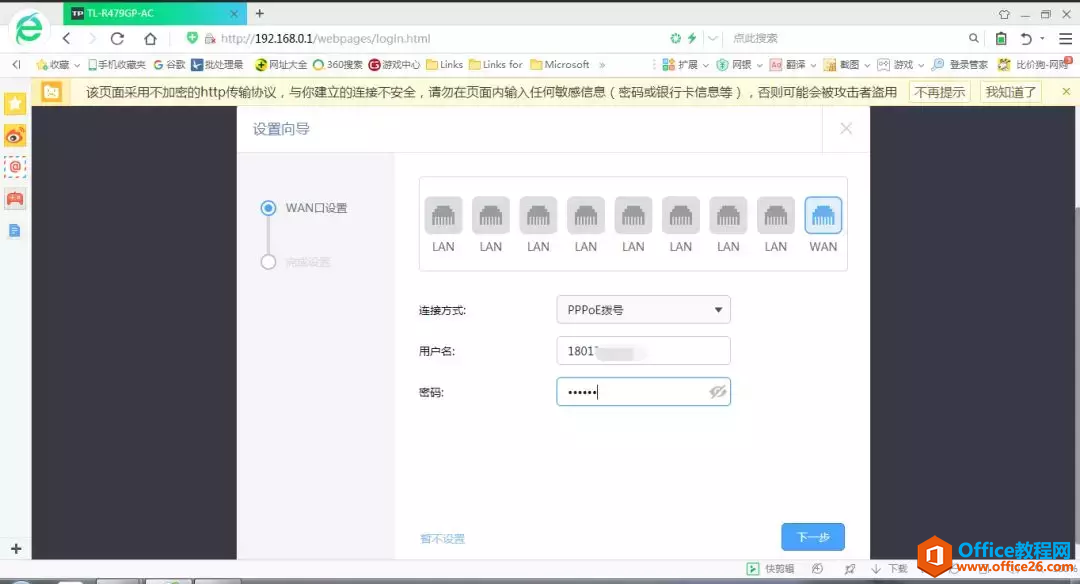Click the 下一步 next button

(813, 536)
